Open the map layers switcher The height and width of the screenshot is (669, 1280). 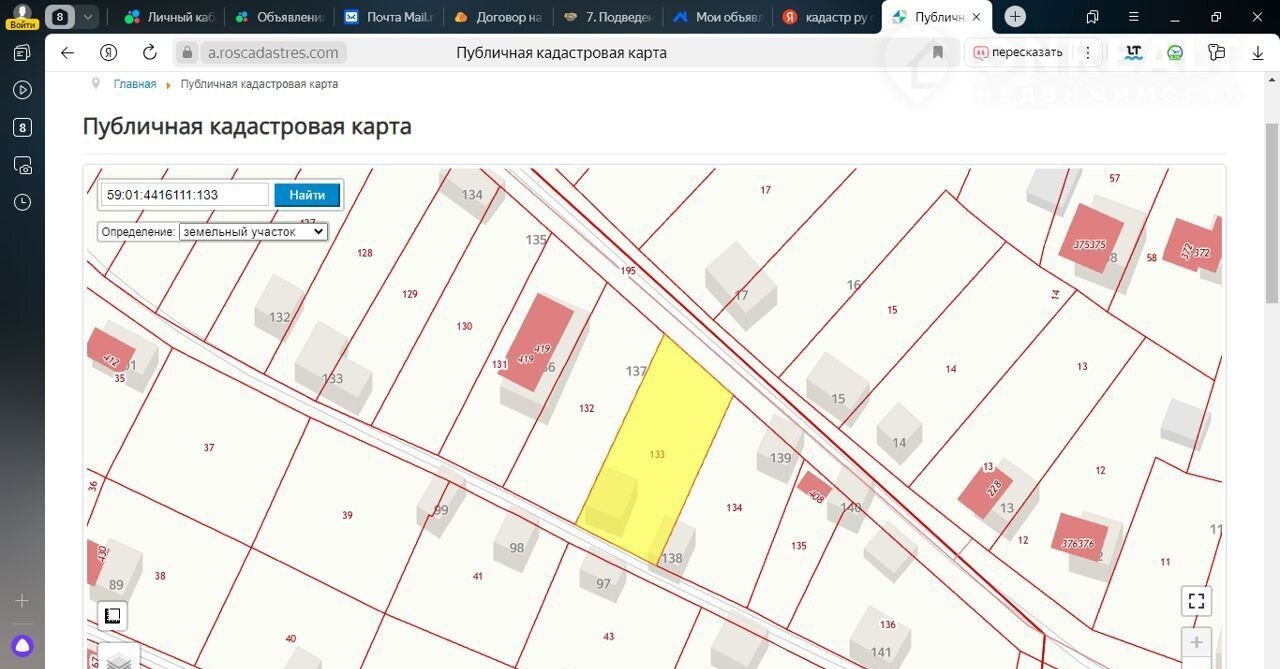pyautogui.click(x=119, y=660)
